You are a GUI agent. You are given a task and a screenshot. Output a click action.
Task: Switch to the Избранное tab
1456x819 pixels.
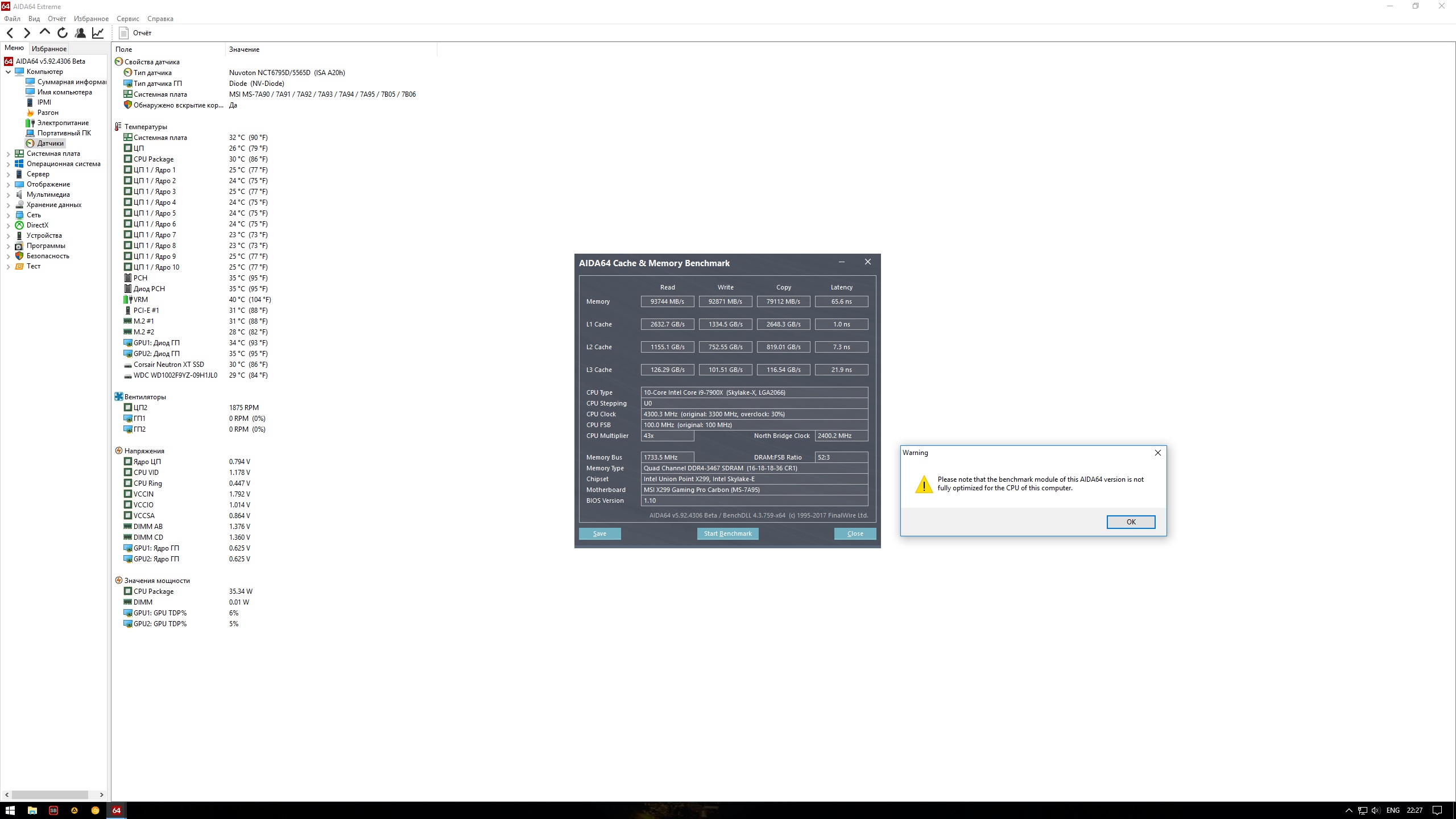(49, 49)
